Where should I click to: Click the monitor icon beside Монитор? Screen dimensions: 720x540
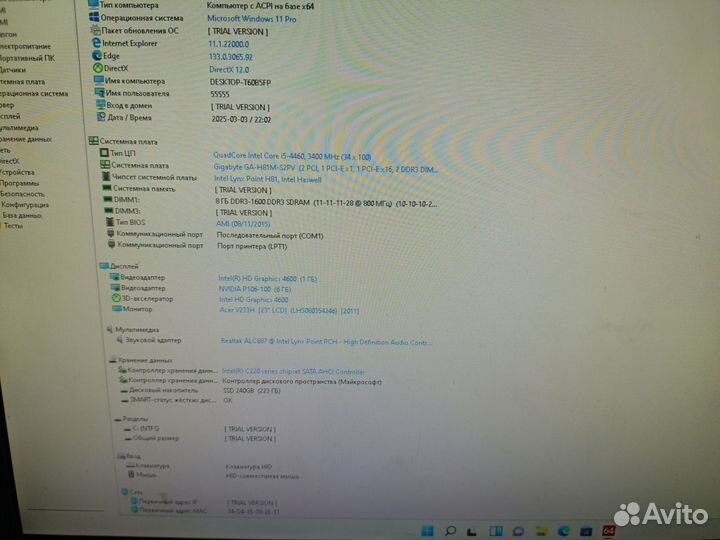(117, 309)
